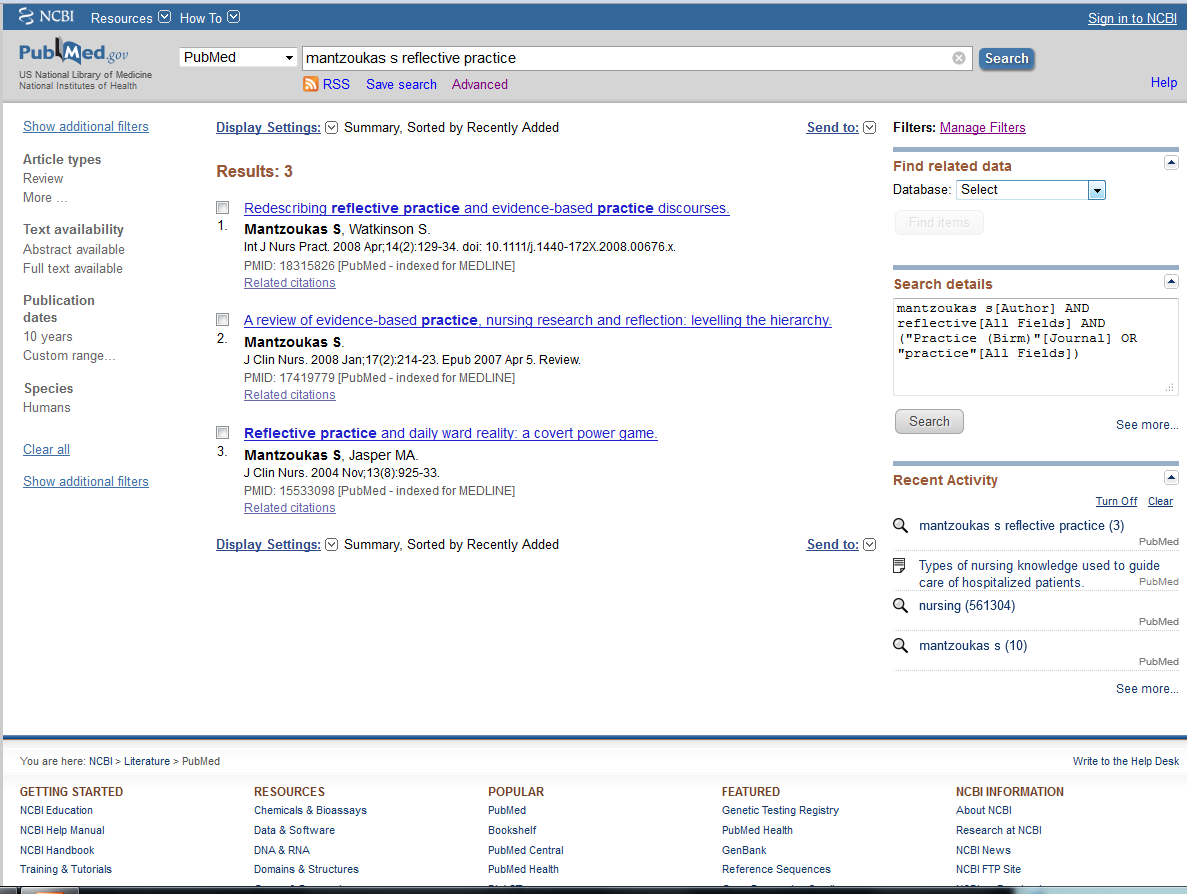Click See more under Recent Activity
Image resolution: width=1187 pixels, height=894 pixels.
click(x=1146, y=689)
